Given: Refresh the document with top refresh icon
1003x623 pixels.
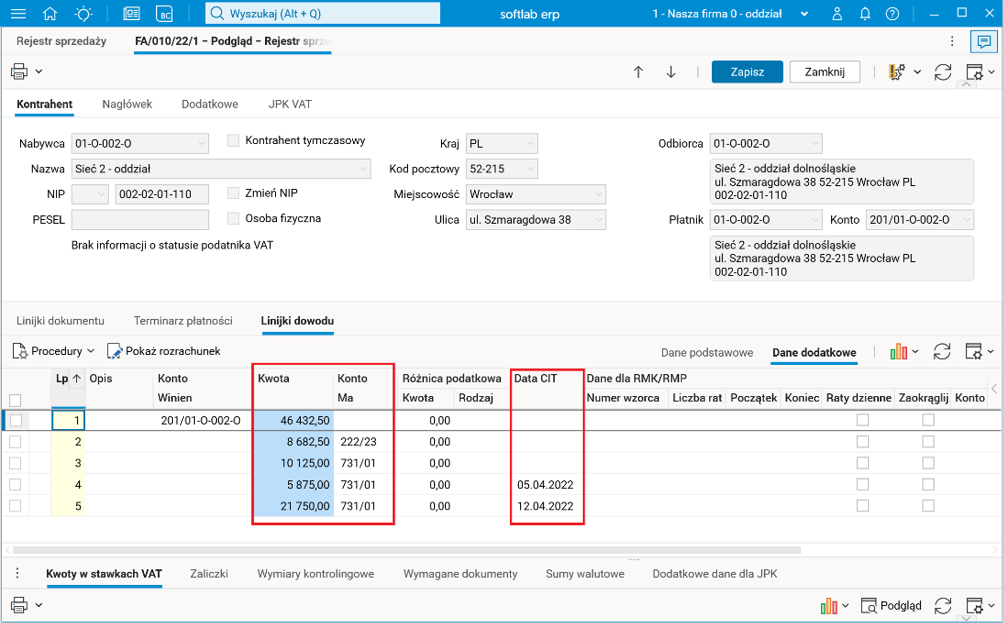Looking at the screenshot, I should 943,72.
